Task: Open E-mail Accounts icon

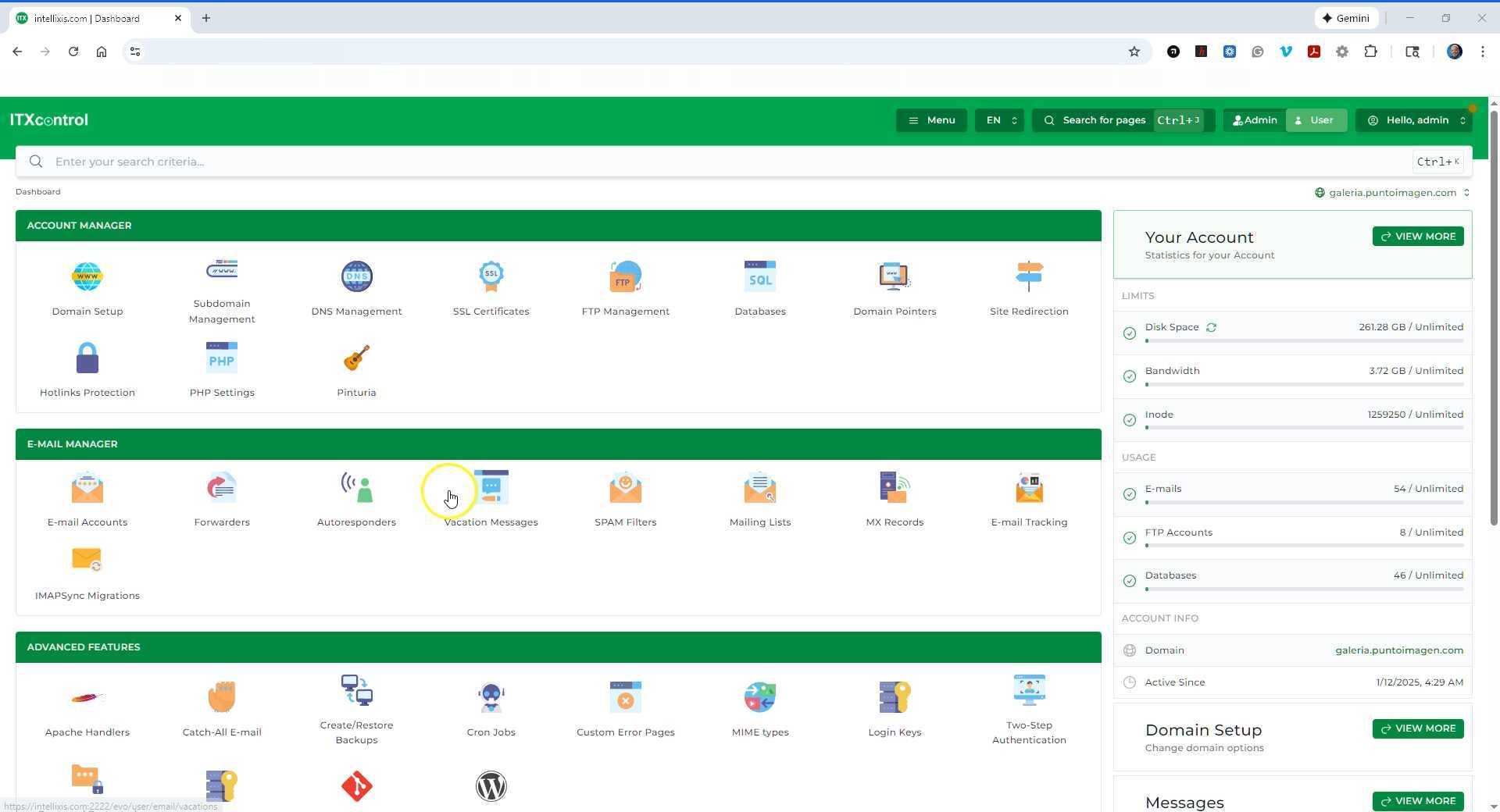Action: (87, 487)
